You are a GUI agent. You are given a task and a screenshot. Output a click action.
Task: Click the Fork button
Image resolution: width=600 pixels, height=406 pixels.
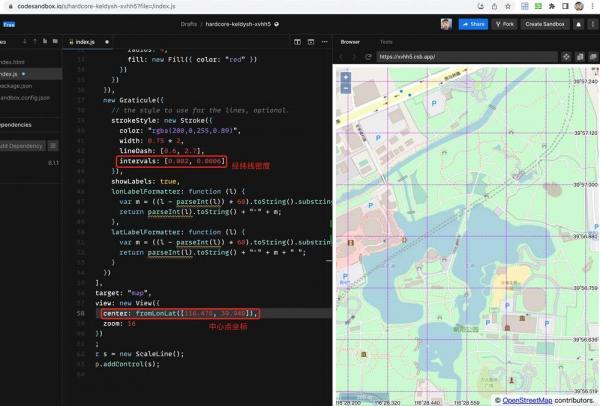pyautogui.click(x=505, y=23)
